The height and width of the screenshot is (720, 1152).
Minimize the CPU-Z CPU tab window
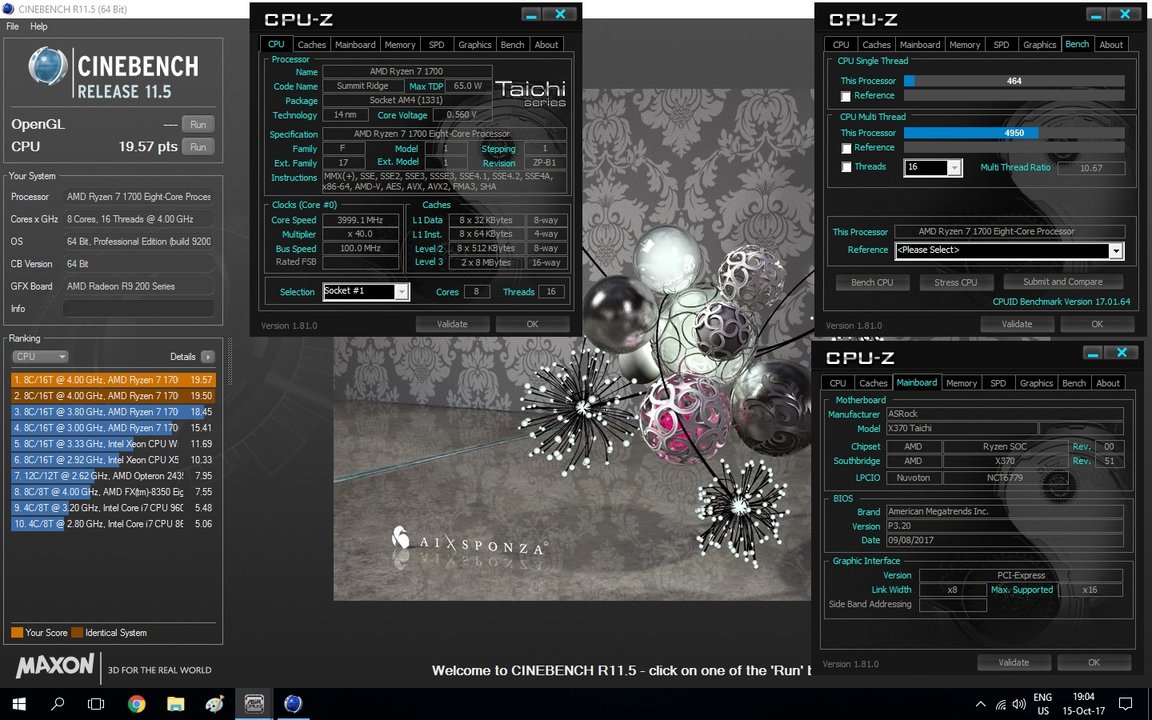533,15
